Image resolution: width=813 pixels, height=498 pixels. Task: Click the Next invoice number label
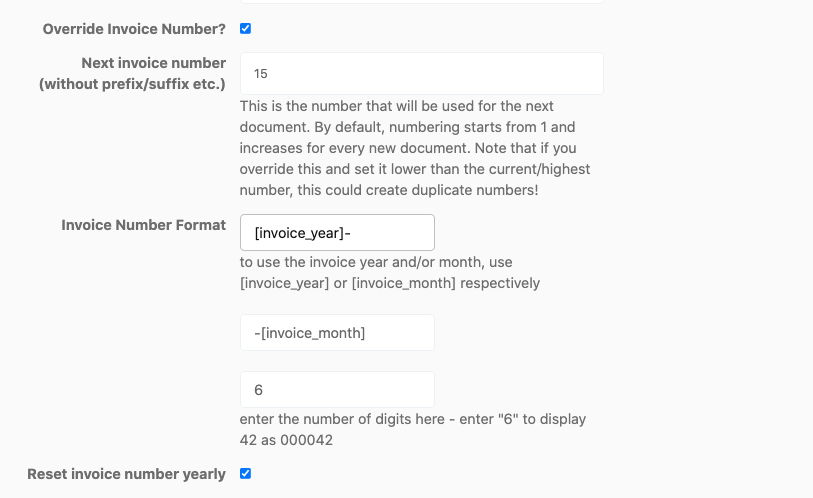coord(153,63)
